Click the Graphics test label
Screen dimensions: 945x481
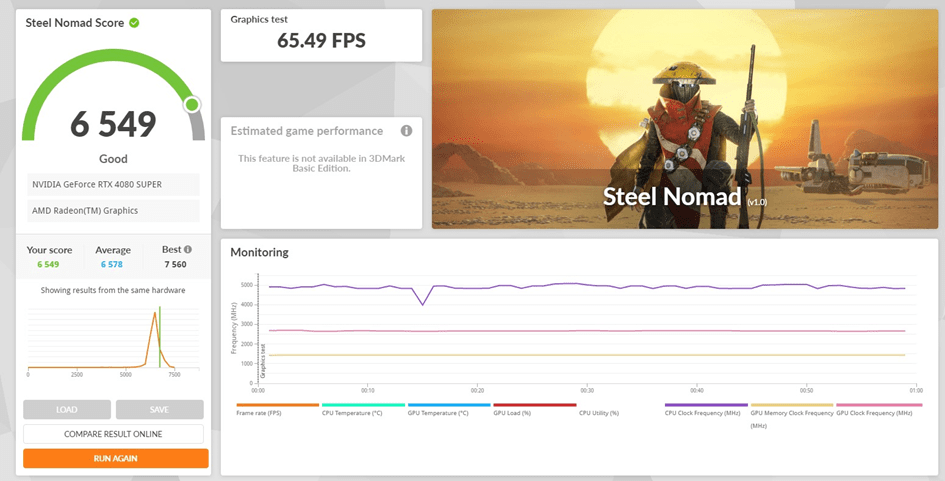(x=259, y=19)
